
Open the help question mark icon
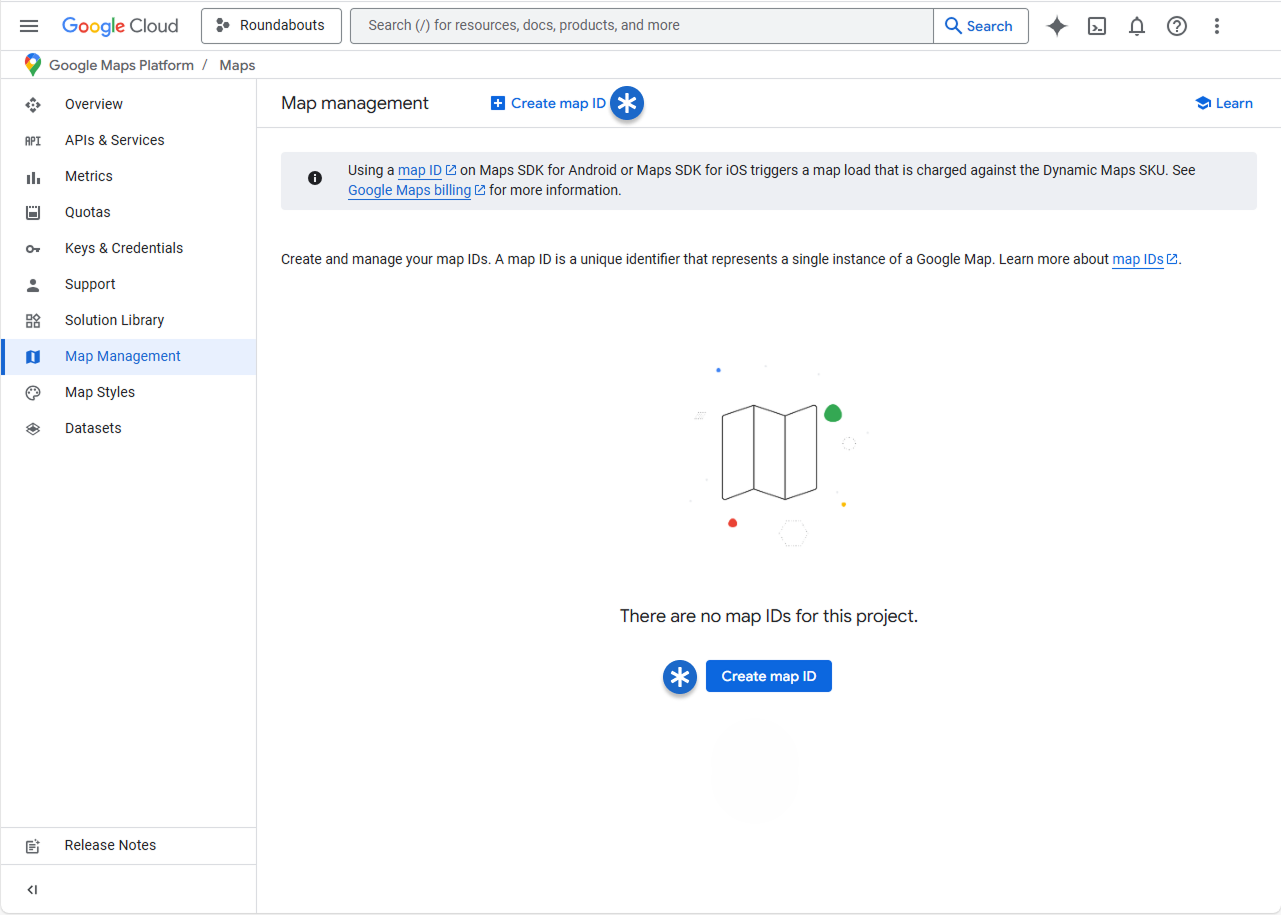pos(1177,26)
